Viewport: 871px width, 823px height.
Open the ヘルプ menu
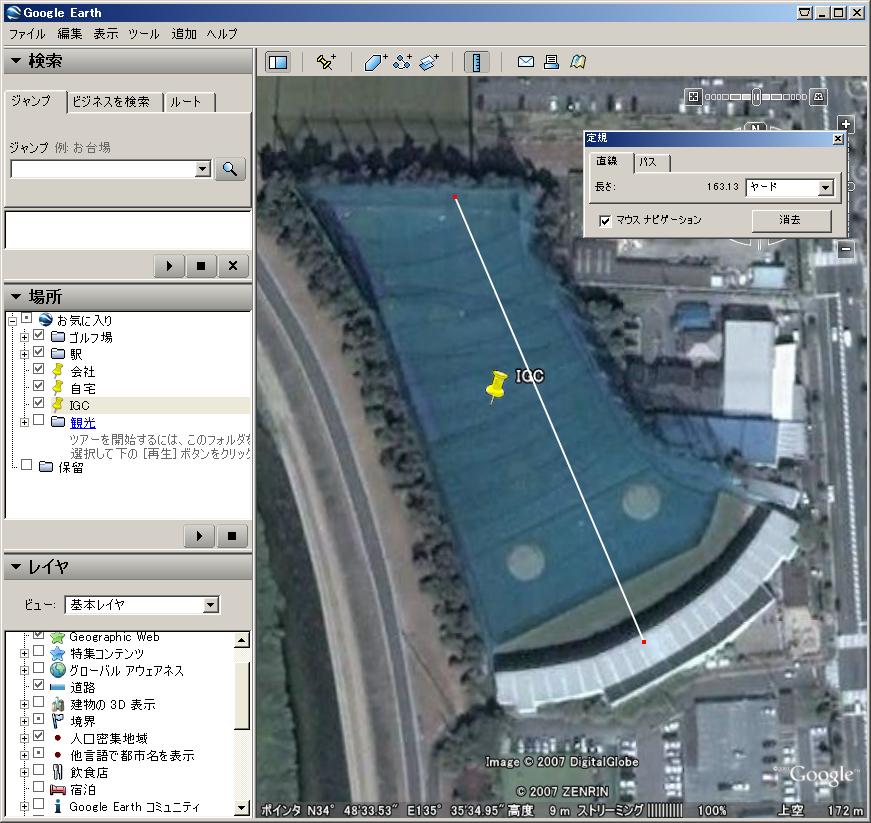tap(222, 34)
